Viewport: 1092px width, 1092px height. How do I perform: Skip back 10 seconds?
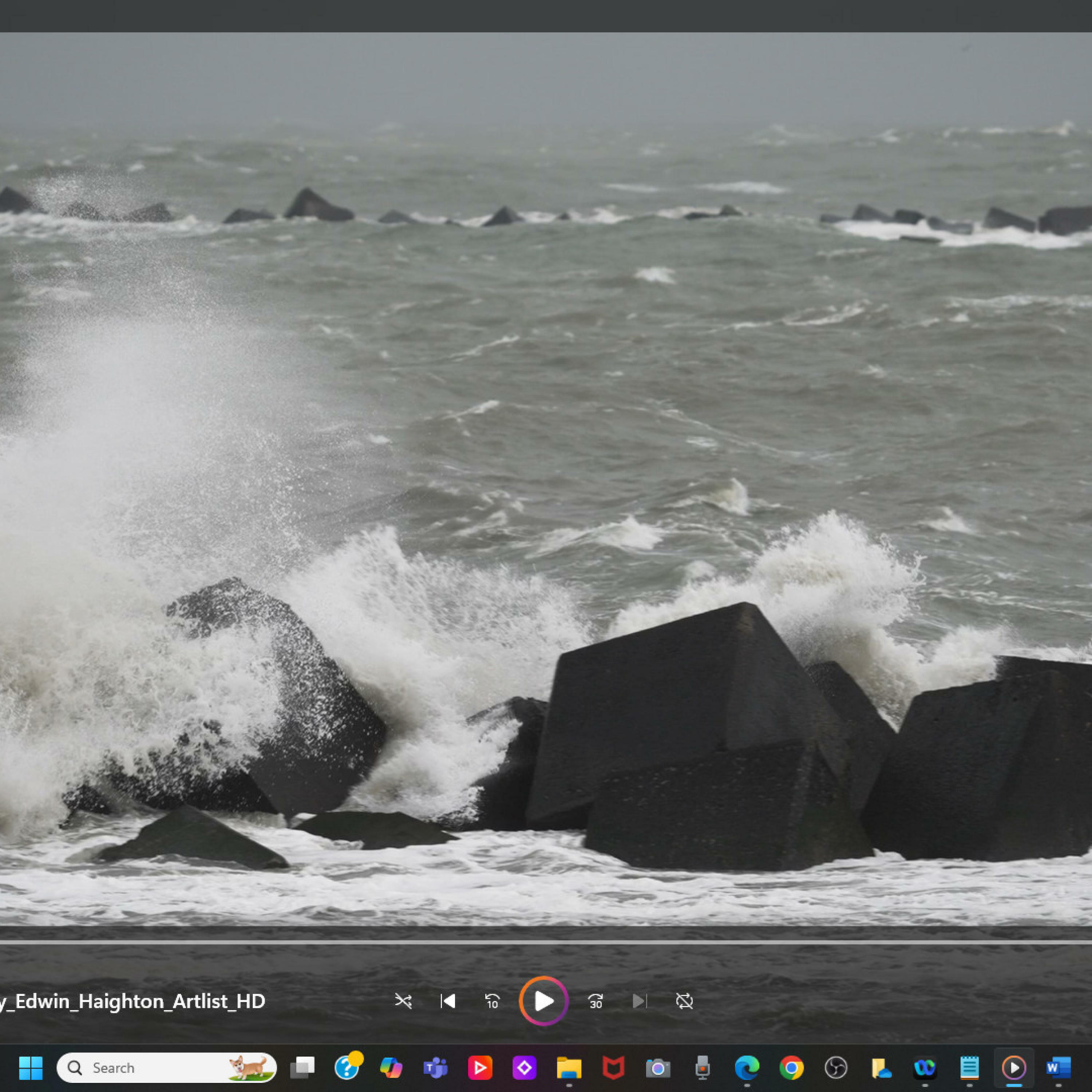pyautogui.click(x=492, y=1002)
